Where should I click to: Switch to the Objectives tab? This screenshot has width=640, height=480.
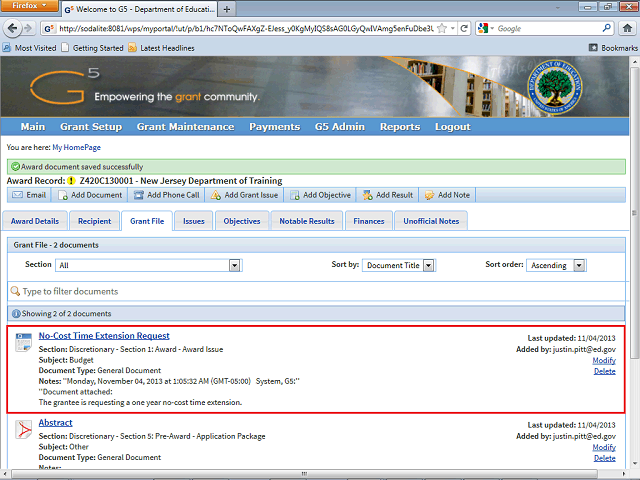[x=242, y=221]
